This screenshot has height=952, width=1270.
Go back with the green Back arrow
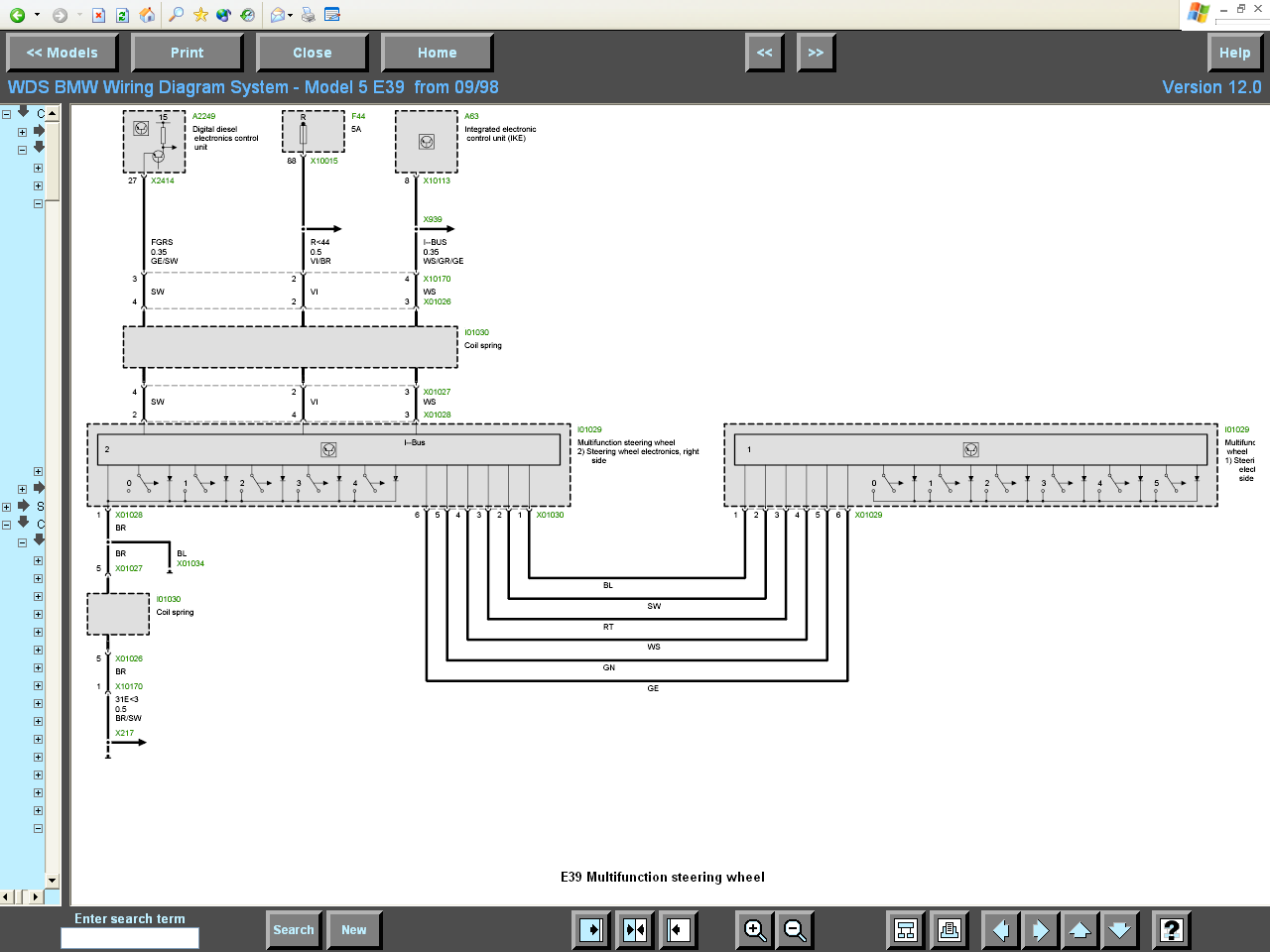click(x=17, y=15)
